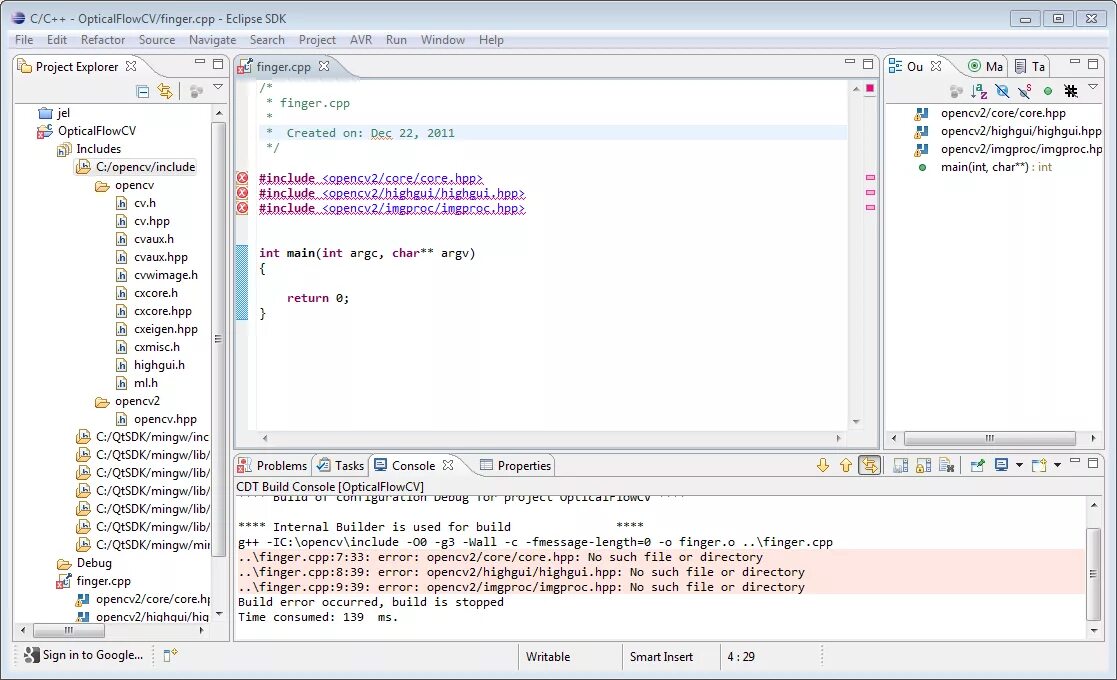Maximize the Outline panel
The height and width of the screenshot is (680, 1117).
point(1093,64)
